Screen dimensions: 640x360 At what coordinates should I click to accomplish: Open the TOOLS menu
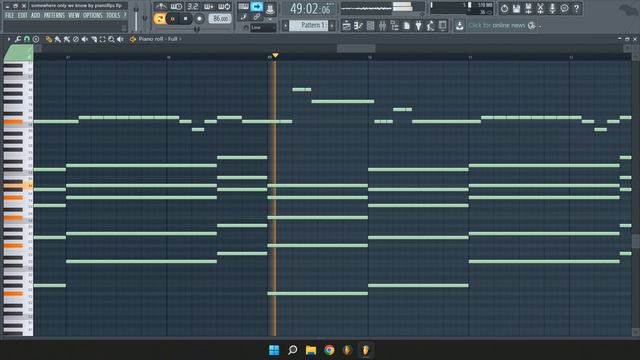(x=113, y=16)
